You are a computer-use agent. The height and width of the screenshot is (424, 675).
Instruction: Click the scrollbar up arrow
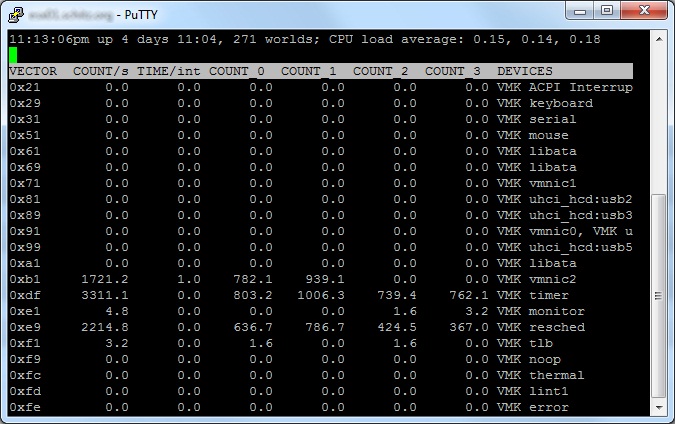659,39
